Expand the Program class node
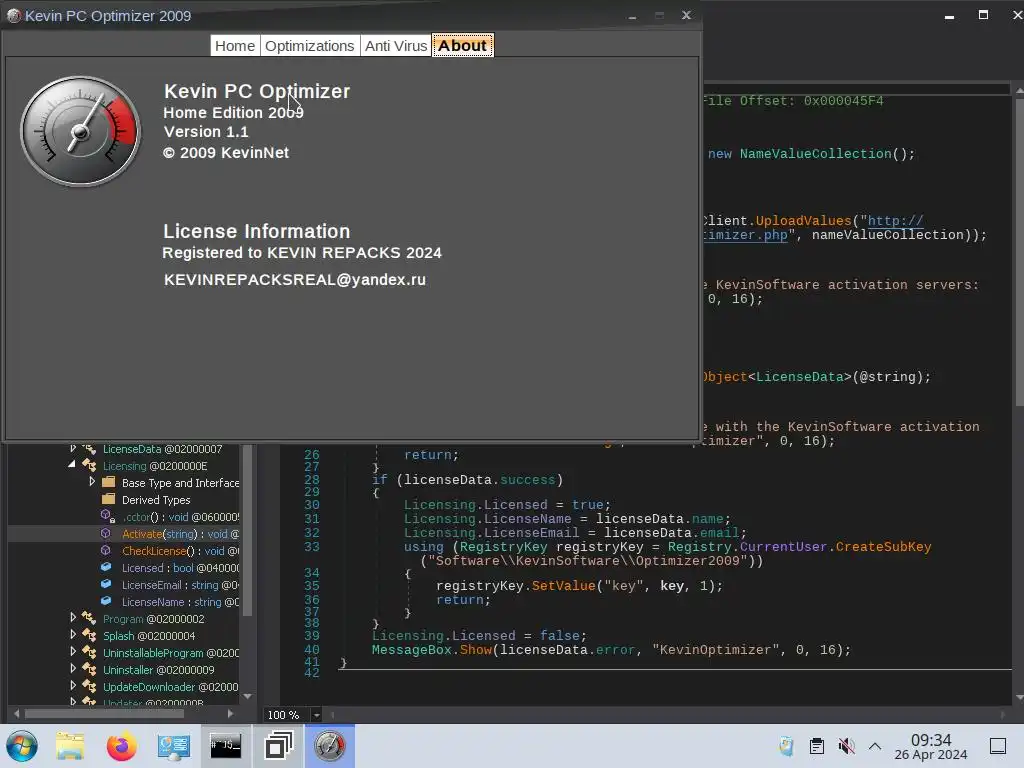Viewport: 1024px width, 768px height. pos(72,618)
